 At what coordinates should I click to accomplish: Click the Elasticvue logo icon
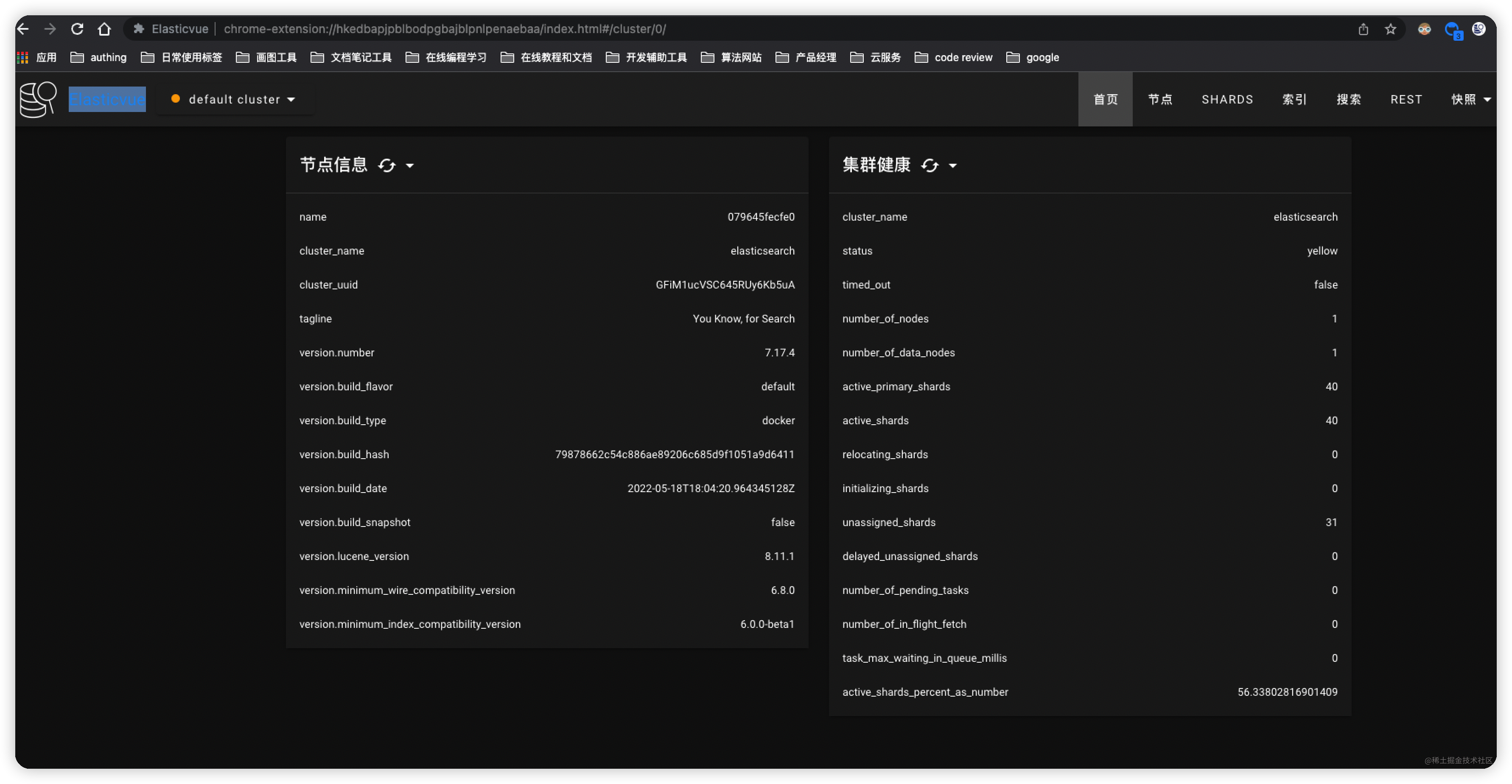click(x=38, y=99)
